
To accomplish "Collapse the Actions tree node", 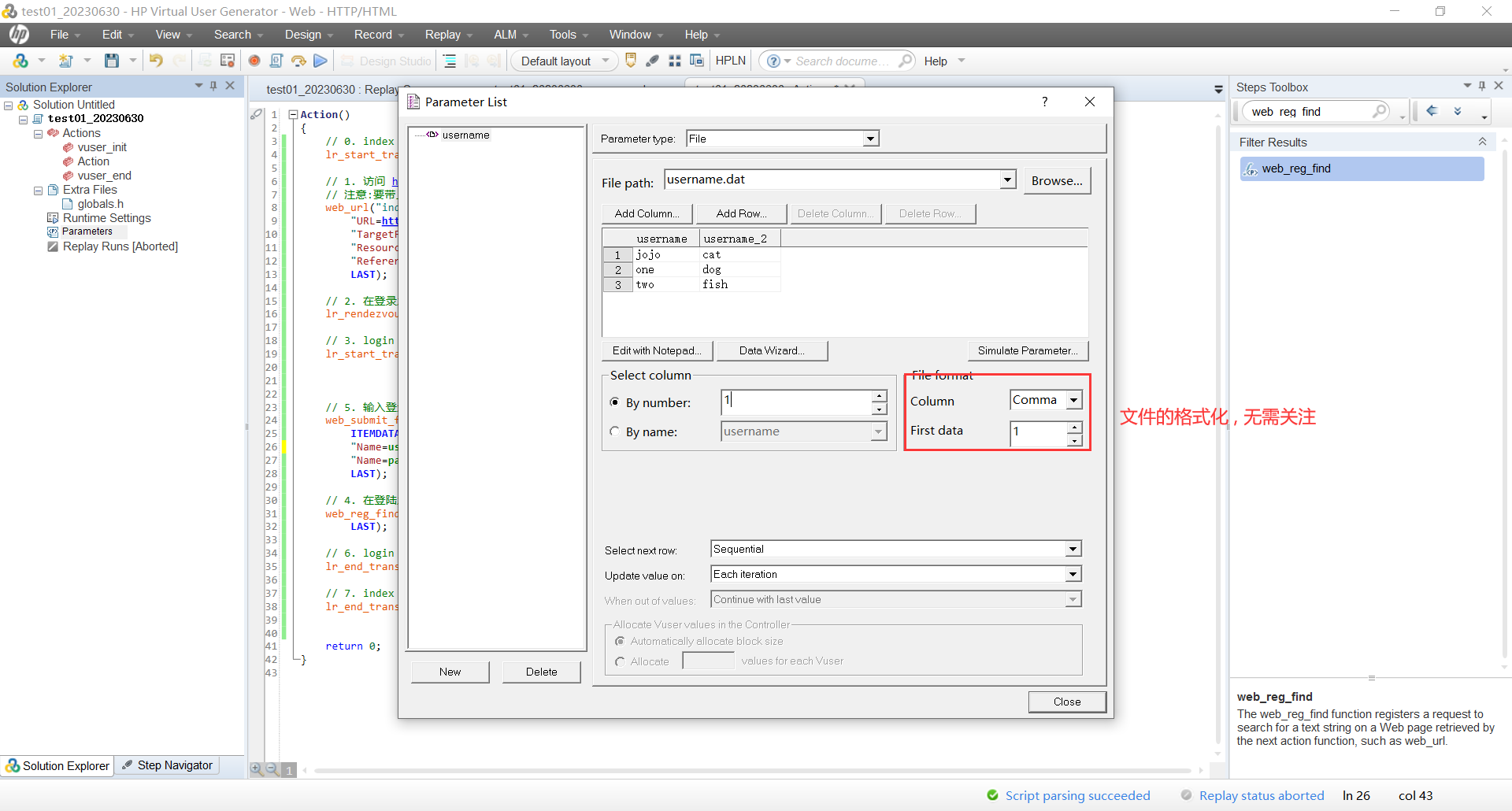I will coord(38,134).
